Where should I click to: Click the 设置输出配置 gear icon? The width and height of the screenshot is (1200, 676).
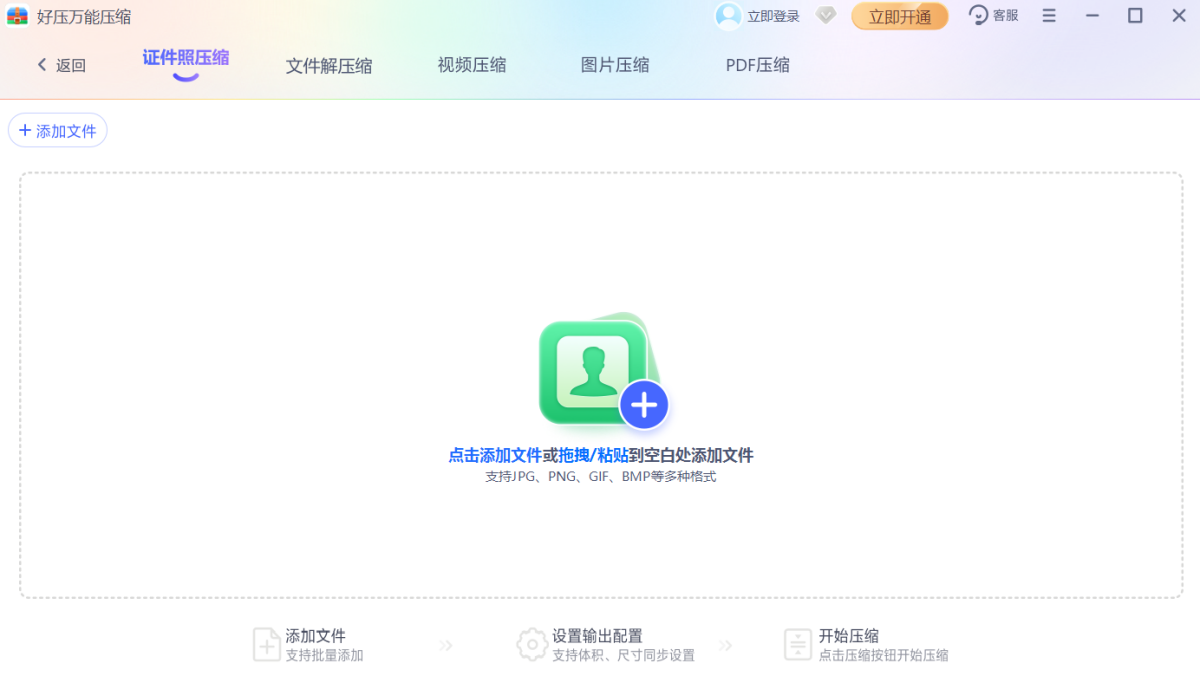tap(534, 644)
